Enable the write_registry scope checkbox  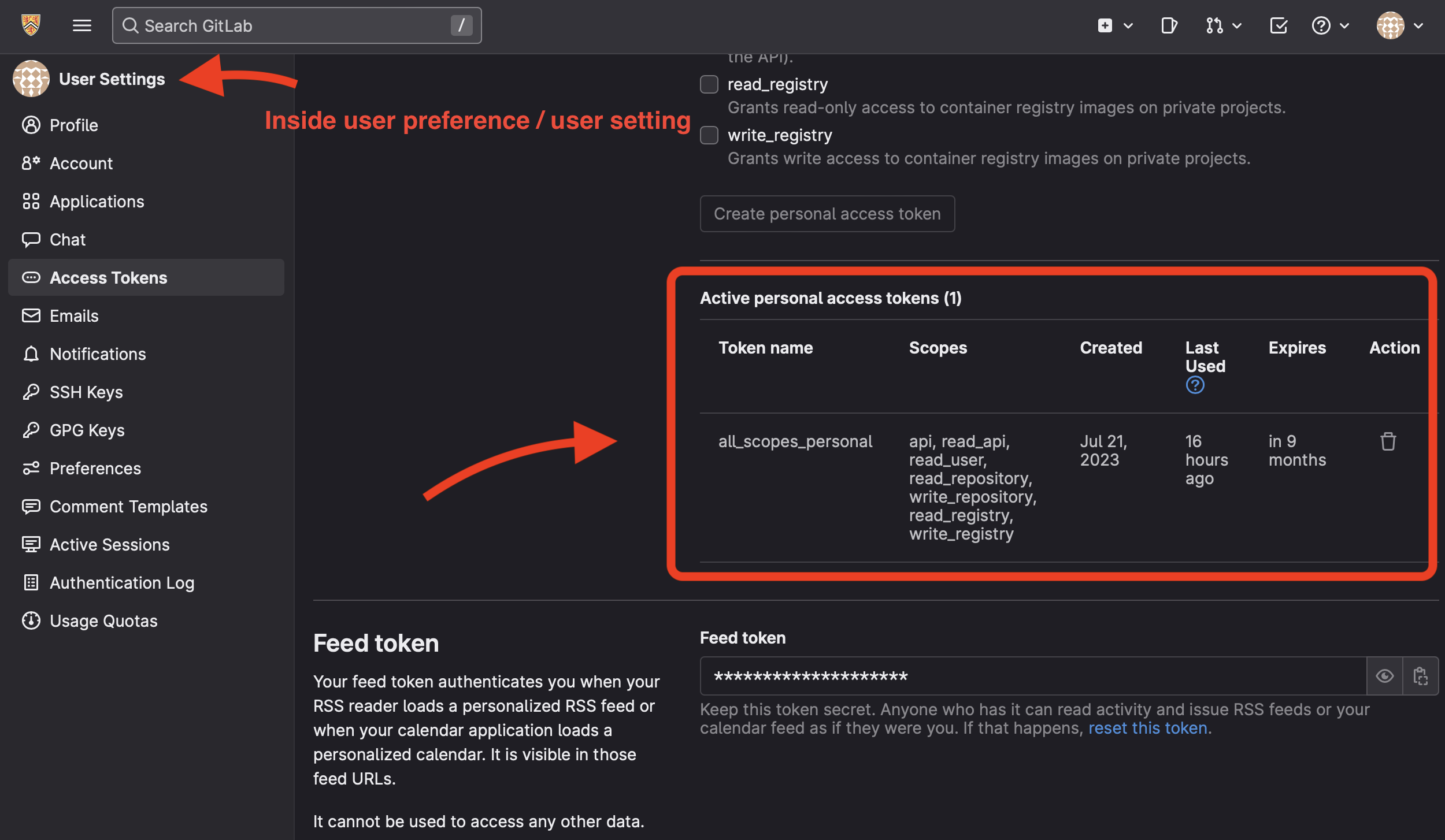pyautogui.click(x=708, y=135)
